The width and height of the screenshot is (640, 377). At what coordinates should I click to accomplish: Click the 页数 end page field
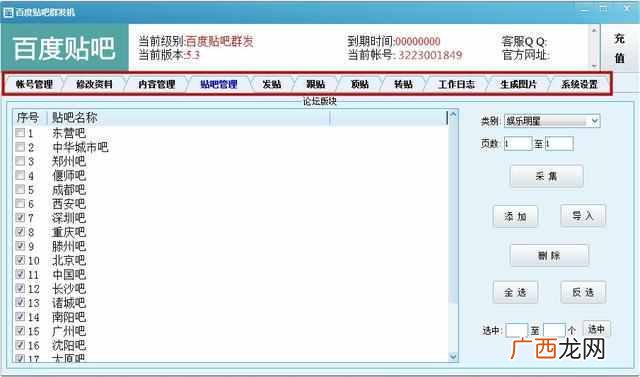coord(559,144)
